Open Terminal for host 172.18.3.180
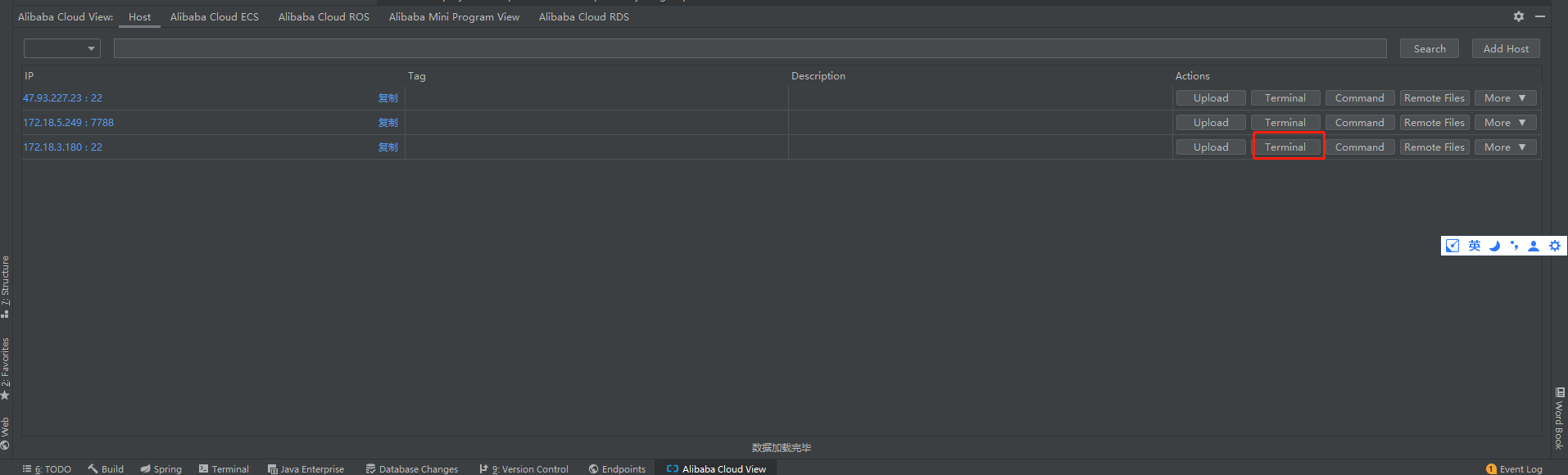Viewport: 1568px width, 475px height. pyautogui.click(x=1285, y=147)
